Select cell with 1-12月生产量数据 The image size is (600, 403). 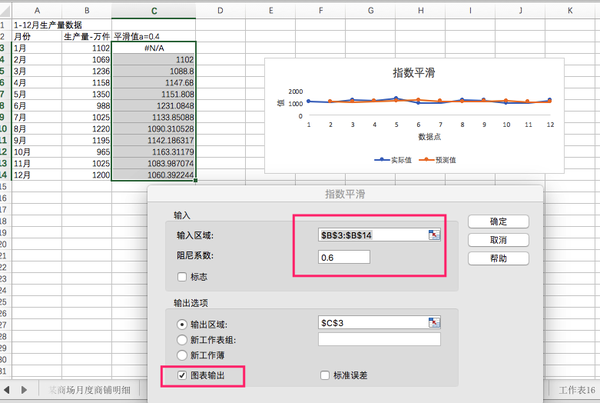[37, 25]
